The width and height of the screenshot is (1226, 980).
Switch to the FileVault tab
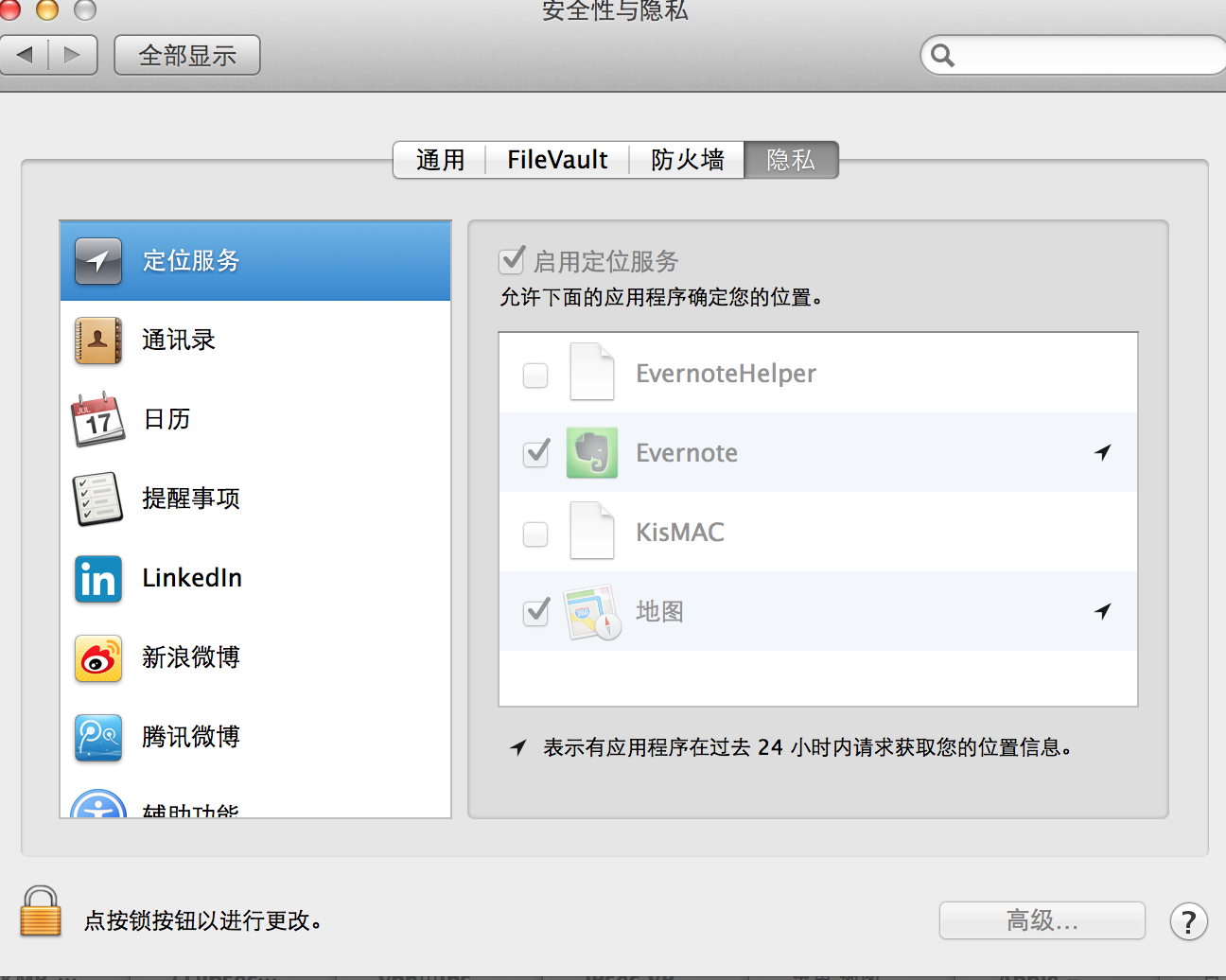(x=557, y=160)
